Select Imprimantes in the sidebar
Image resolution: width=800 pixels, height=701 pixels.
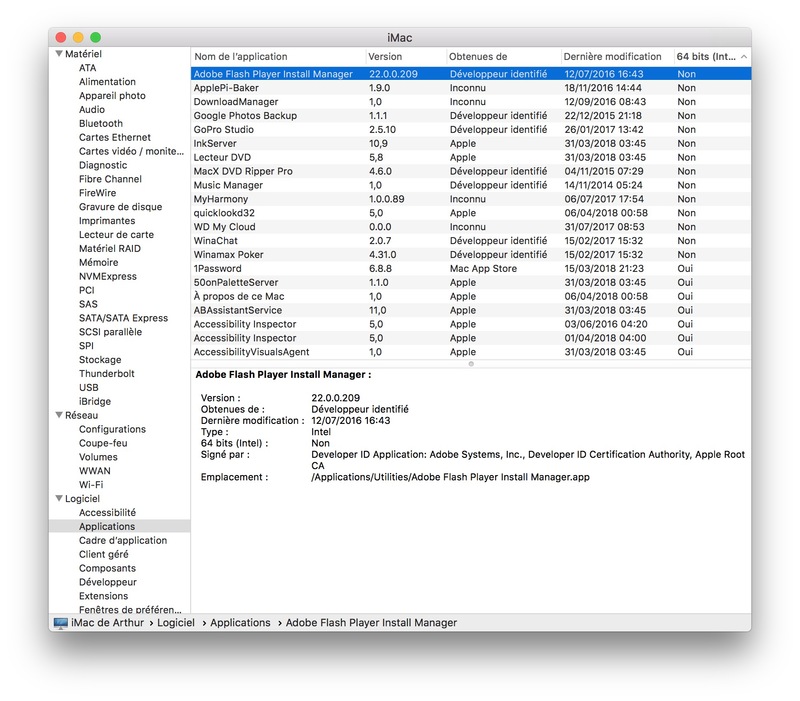107,220
